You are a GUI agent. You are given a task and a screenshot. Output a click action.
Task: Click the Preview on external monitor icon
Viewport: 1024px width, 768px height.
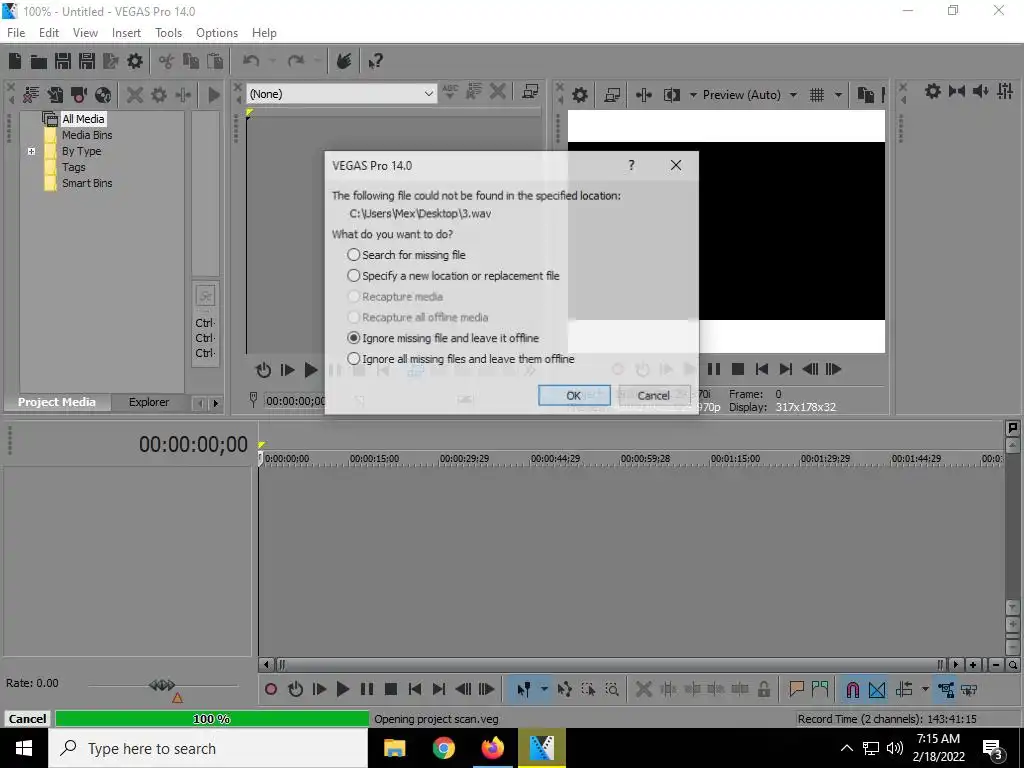click(x=612, y=95)
